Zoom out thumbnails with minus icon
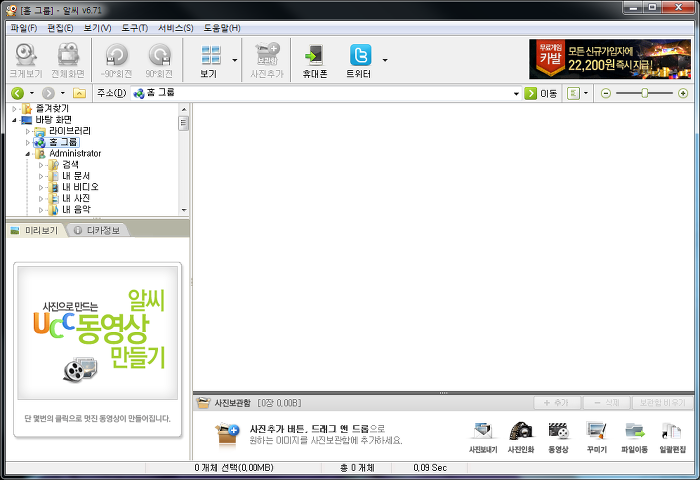The height and width of the screenshot is (480, 700). coord(605,93)
